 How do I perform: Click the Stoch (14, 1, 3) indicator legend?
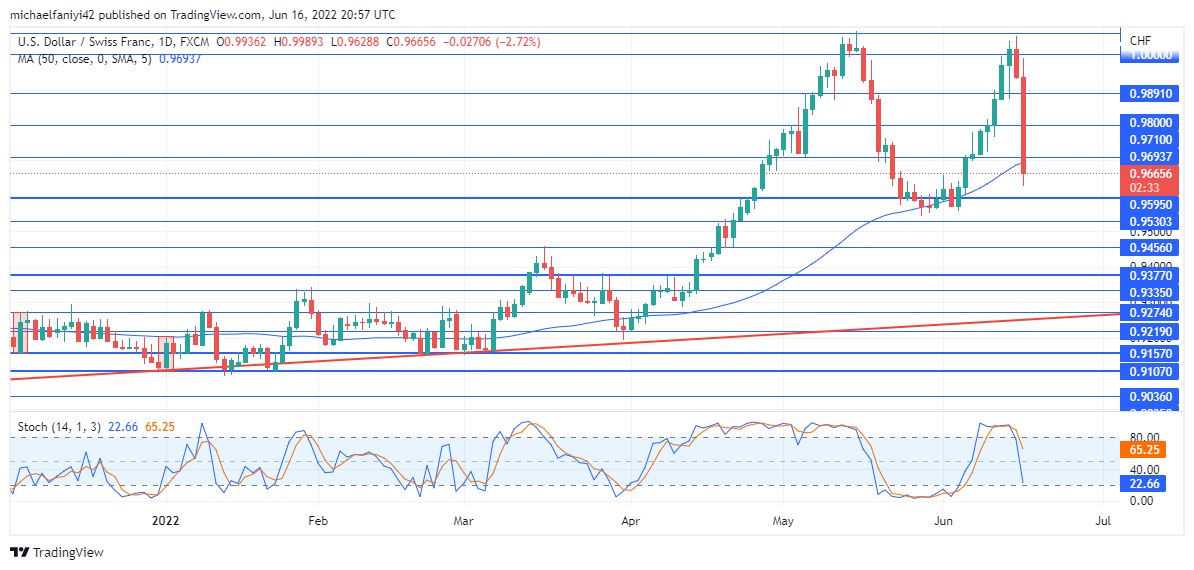pyautogui.click(x=59, y=427)
